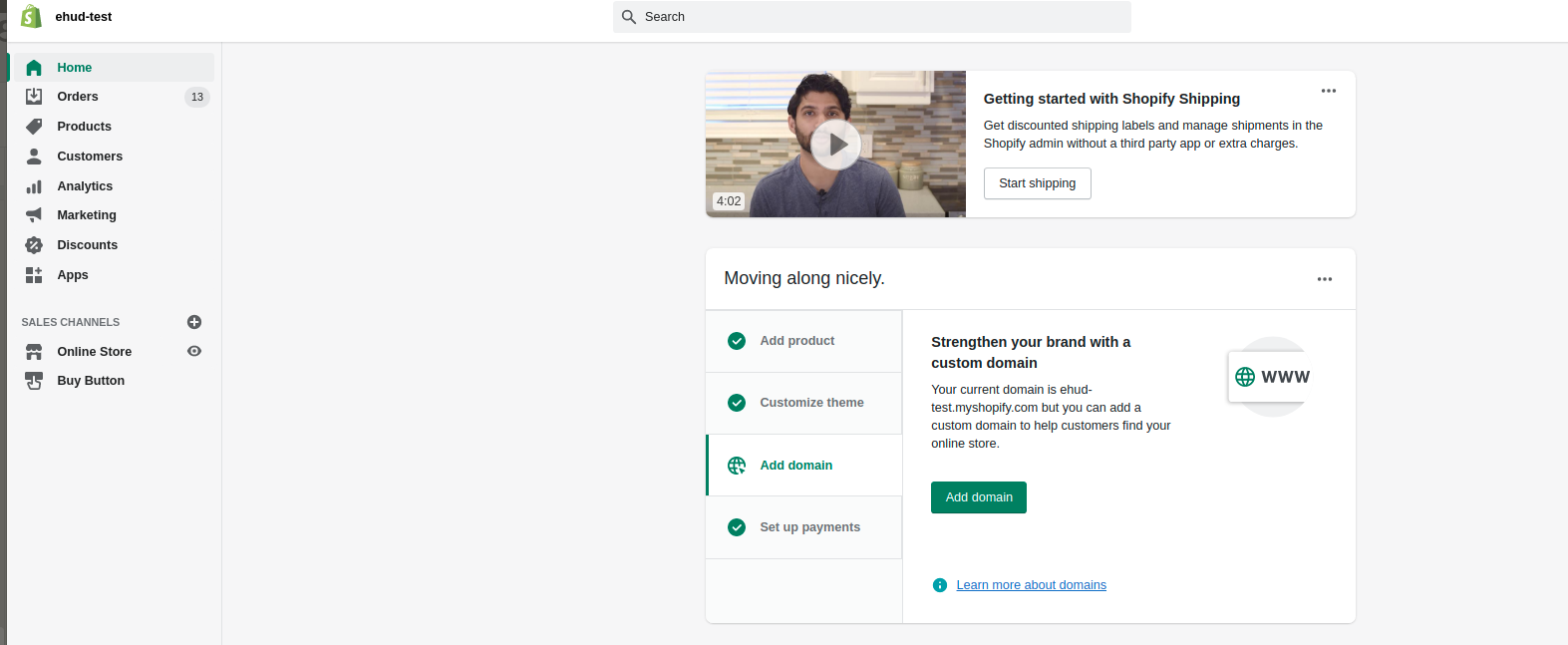Click the SALES CHANNELS section heading
The height and width of the screenshot is (645, 1568).
tap(71, 322)
